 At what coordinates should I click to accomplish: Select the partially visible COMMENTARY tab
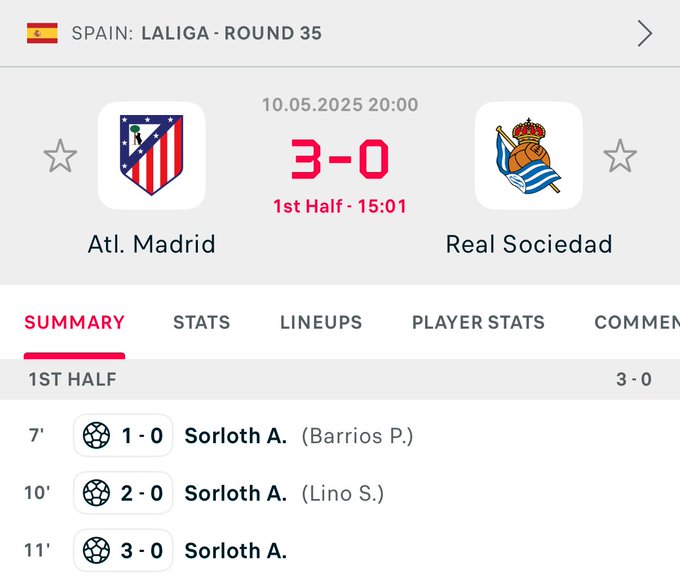[637, 322]
